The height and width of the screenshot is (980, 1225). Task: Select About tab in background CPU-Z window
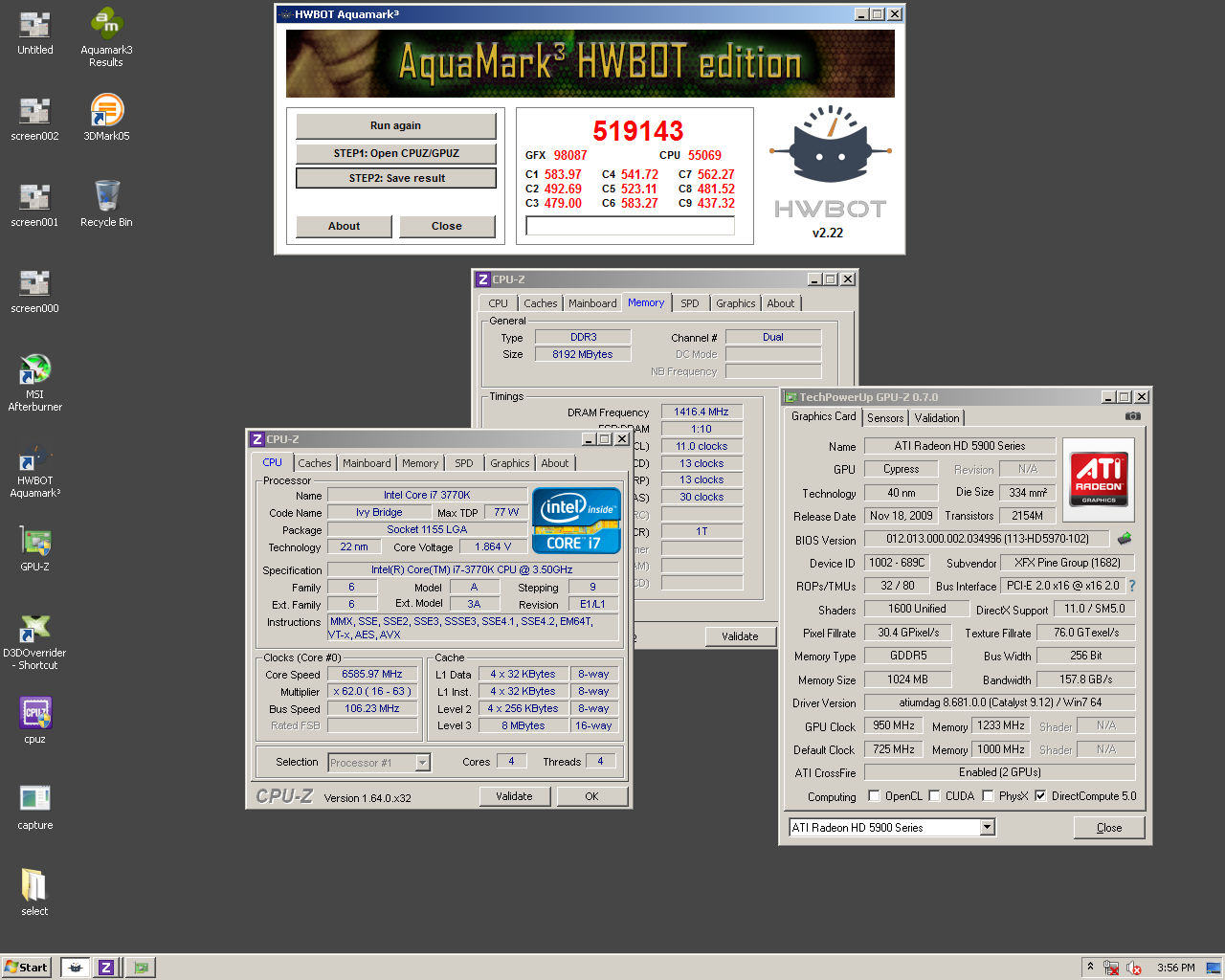tap(781, 303)
